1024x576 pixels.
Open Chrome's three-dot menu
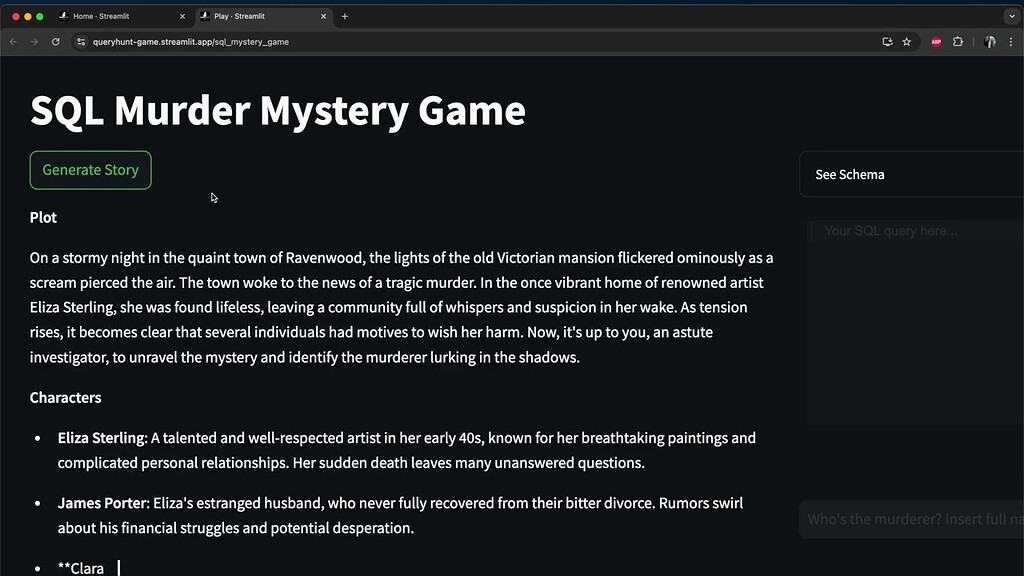pos(1013,41)
